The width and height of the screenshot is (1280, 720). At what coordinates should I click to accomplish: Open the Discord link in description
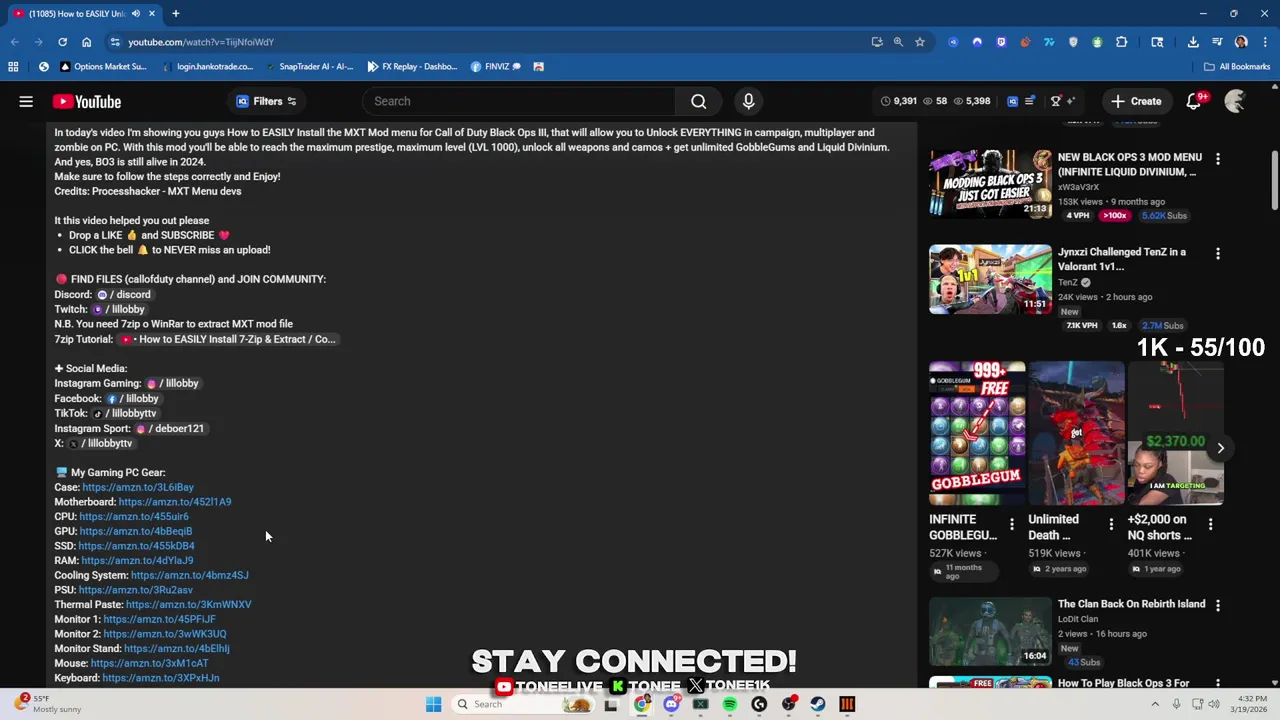click(x=124, y=295)
